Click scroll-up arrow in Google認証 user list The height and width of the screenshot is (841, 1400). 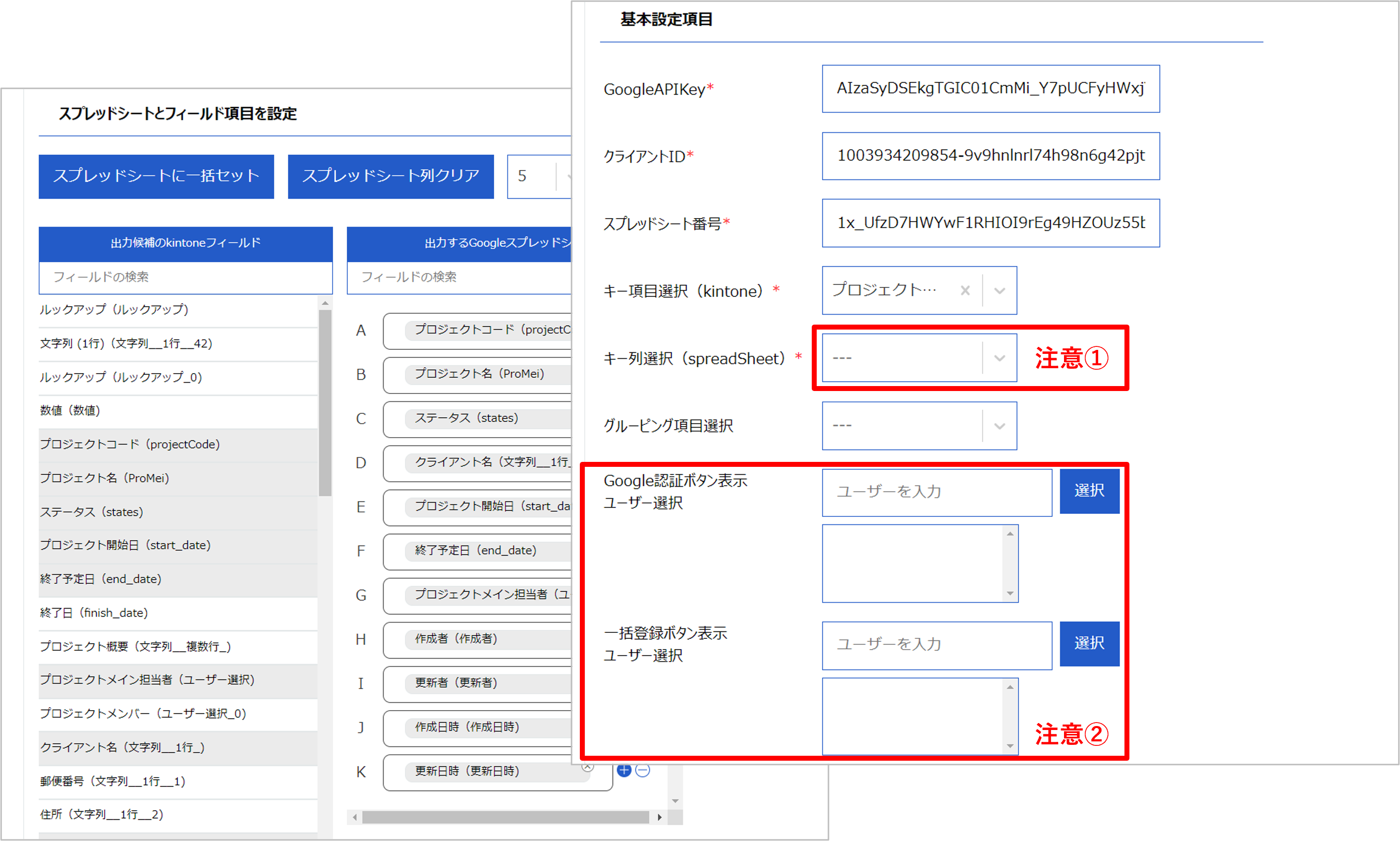click(x=1010, y=533)
